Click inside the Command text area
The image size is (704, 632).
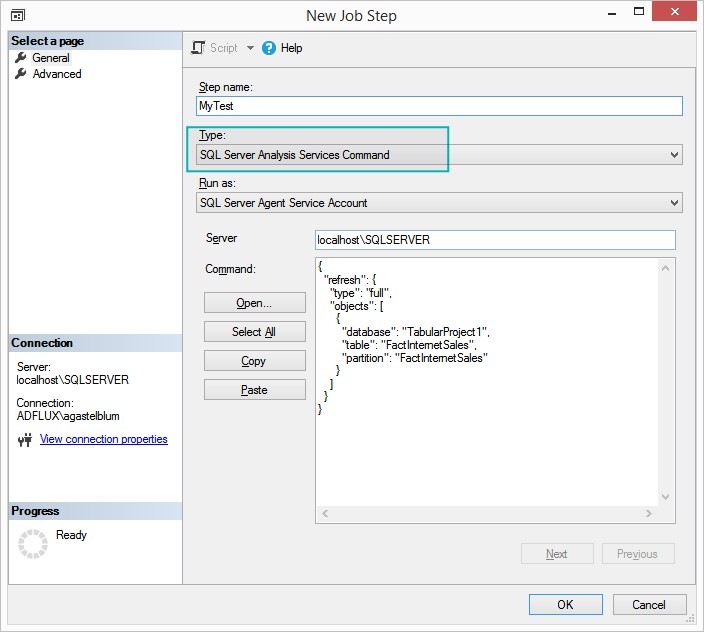[487, 382]
